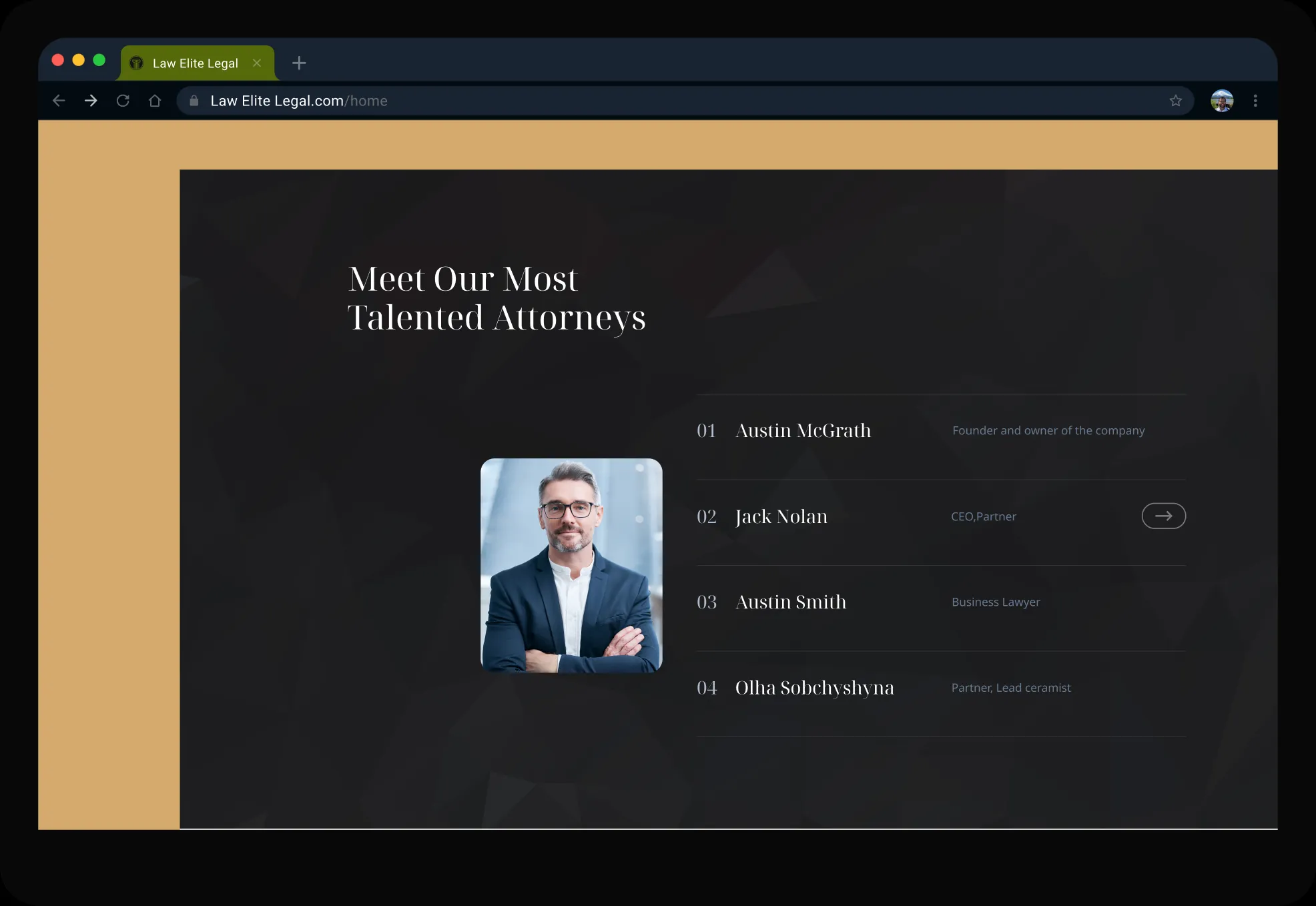The height and width of the screenshot is (906, 1316).
Task: Click the green maximize window dot
Action: (99, 60)
